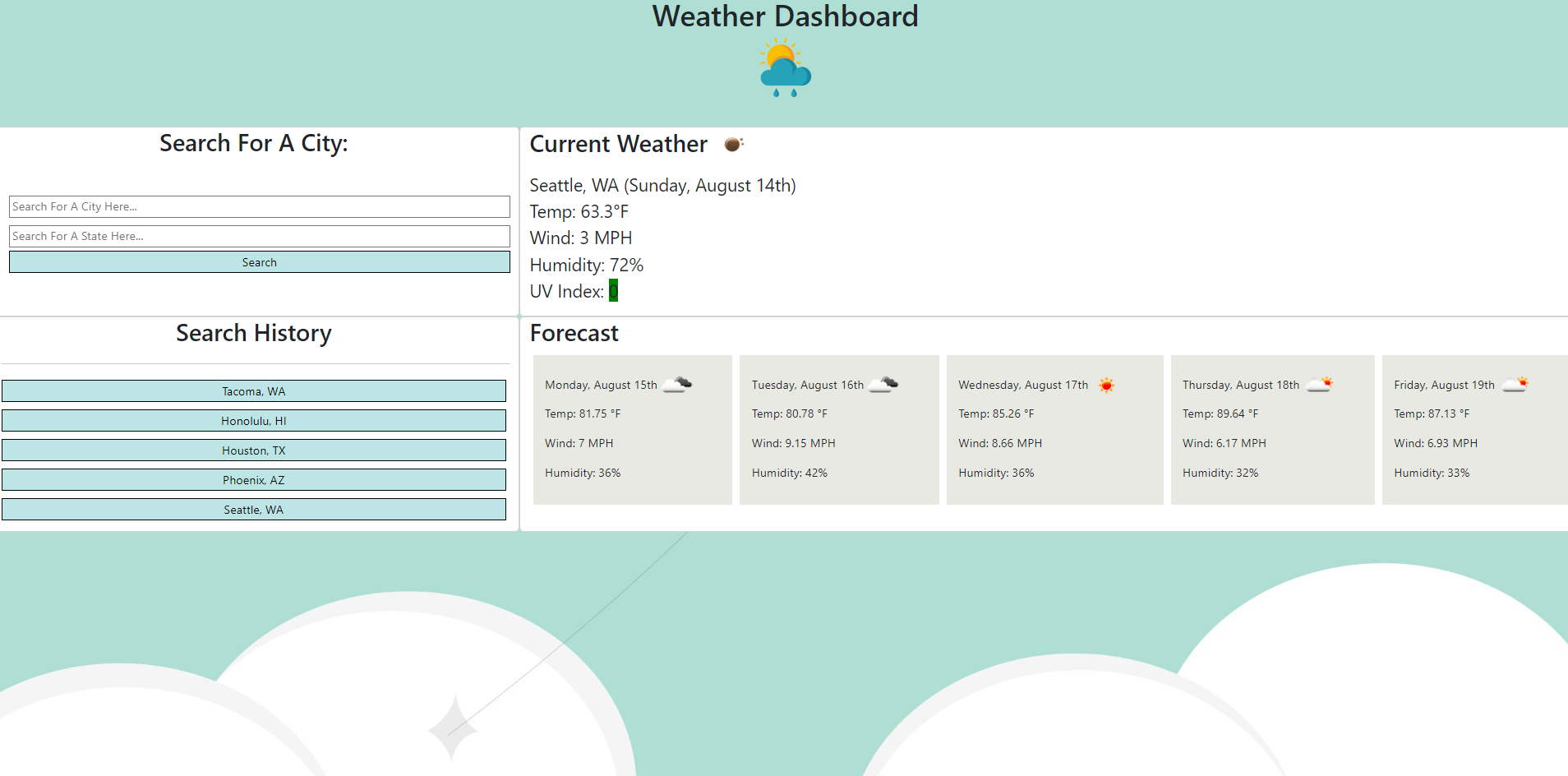Load Honolulu, HI from search history
Image resolution: width=1568 pixels, height=776 pixels.
[253, 421]
